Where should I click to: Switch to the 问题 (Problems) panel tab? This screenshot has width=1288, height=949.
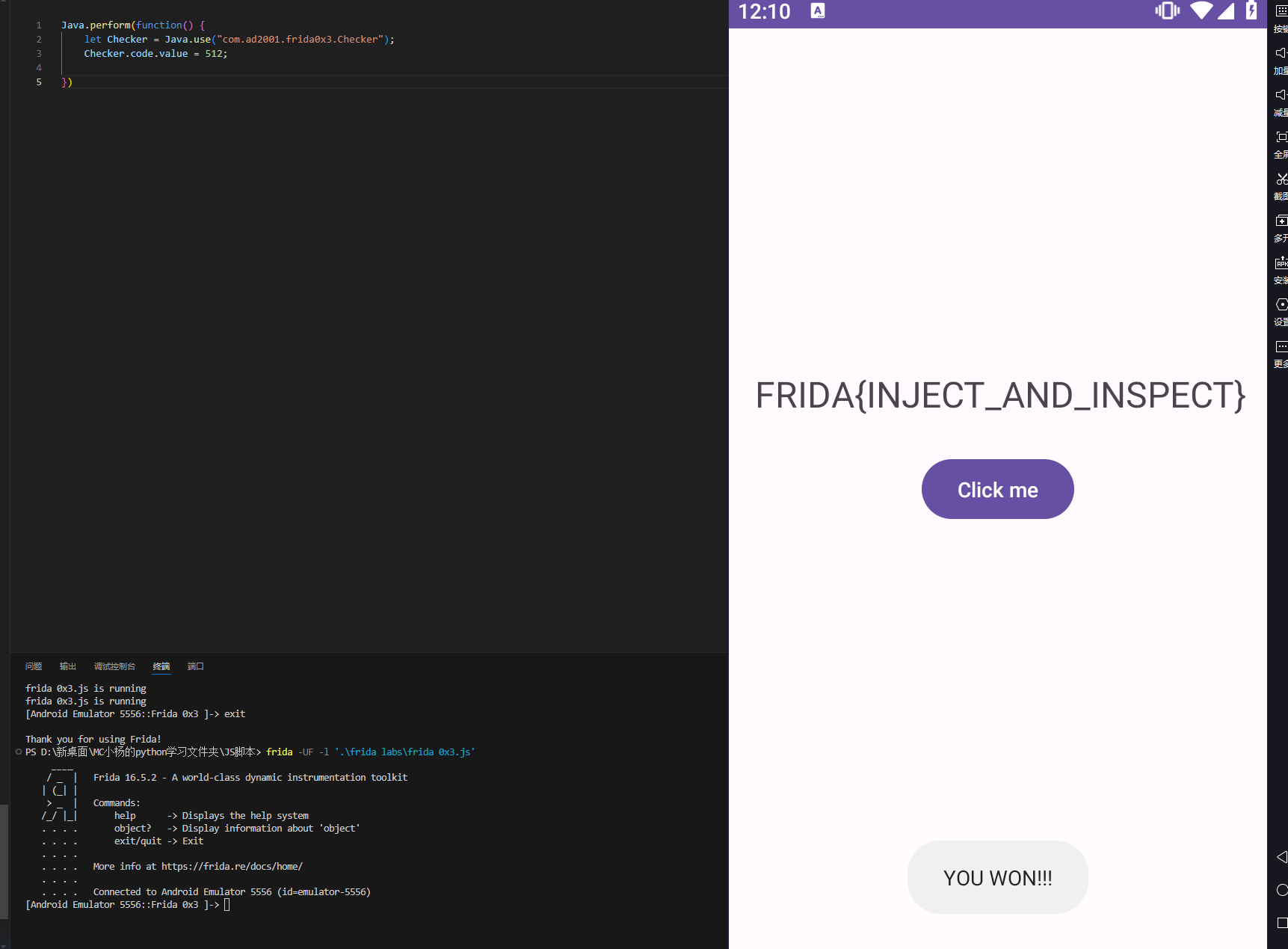(x=34, y=666)
